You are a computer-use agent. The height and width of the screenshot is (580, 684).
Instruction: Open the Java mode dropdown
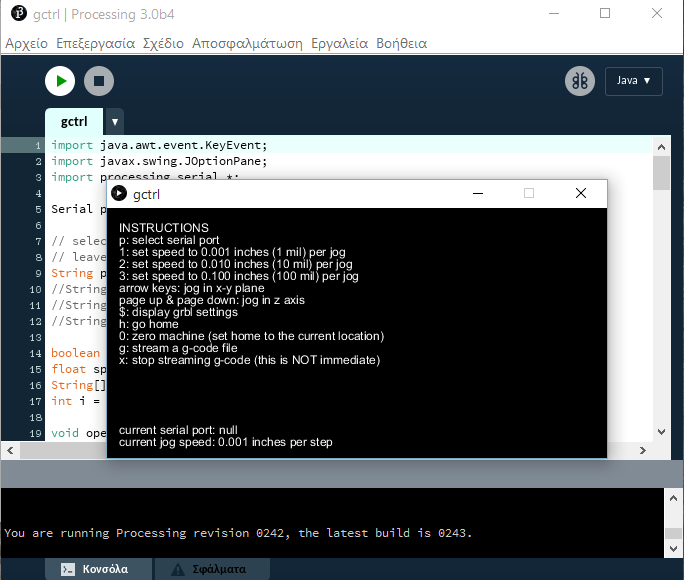(633, 81)
